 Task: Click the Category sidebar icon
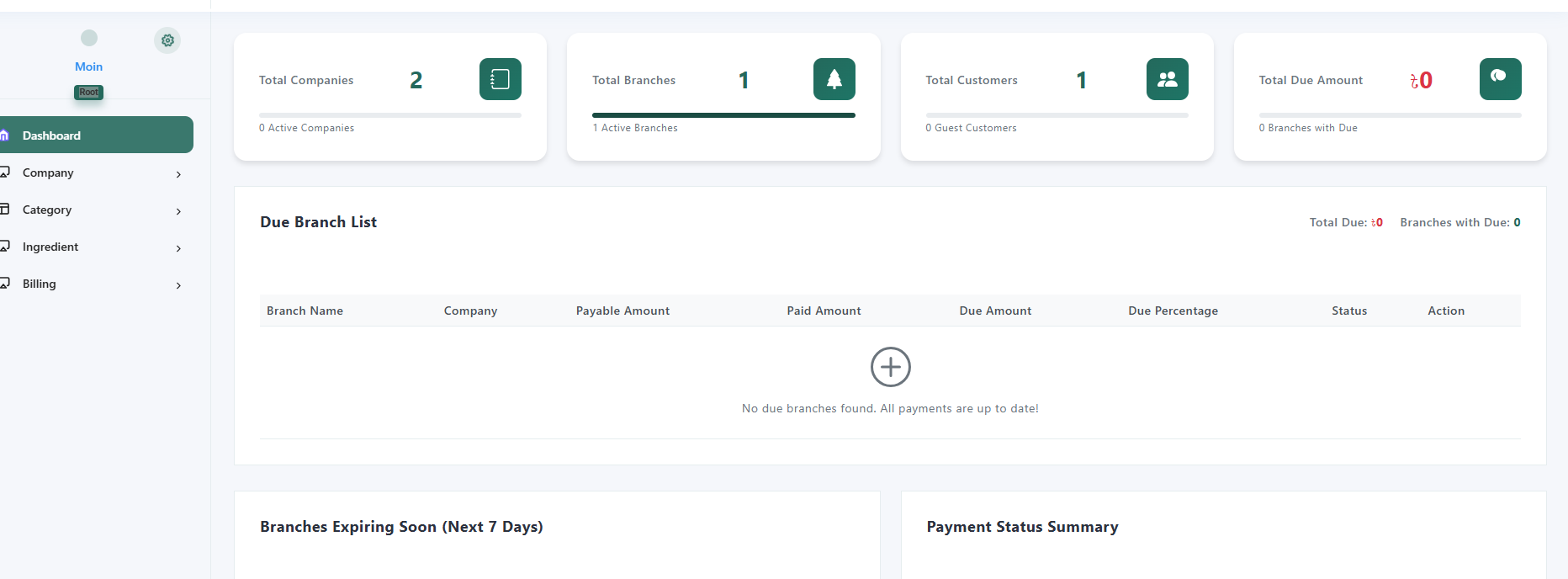(4, 210)
